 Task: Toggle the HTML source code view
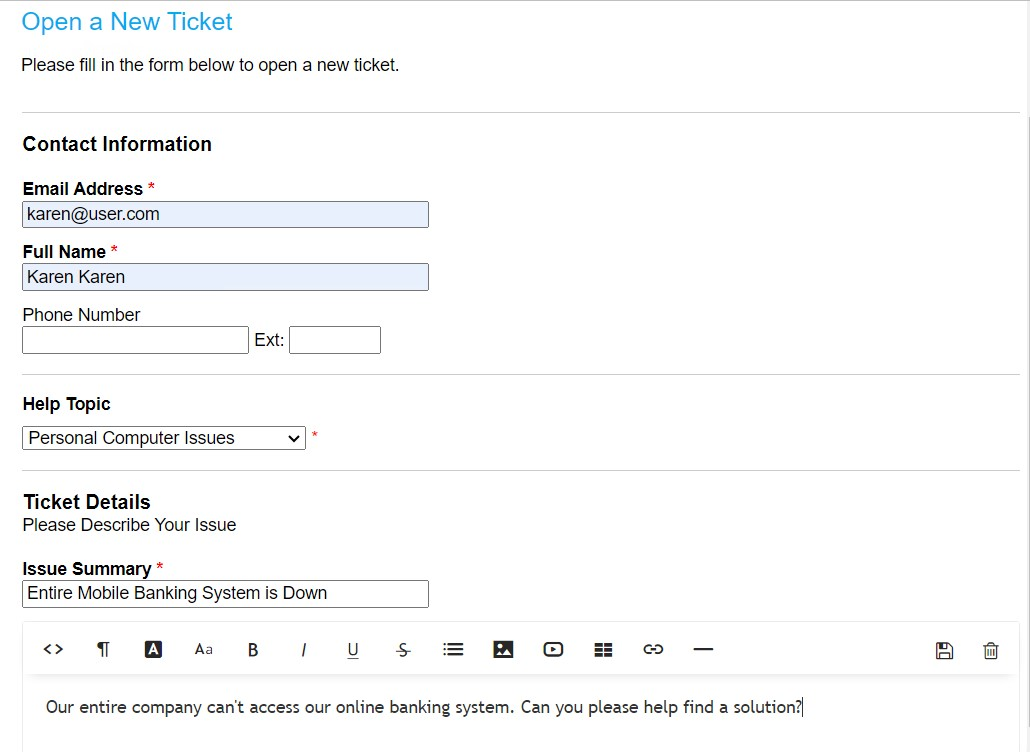tap(53, 649)
